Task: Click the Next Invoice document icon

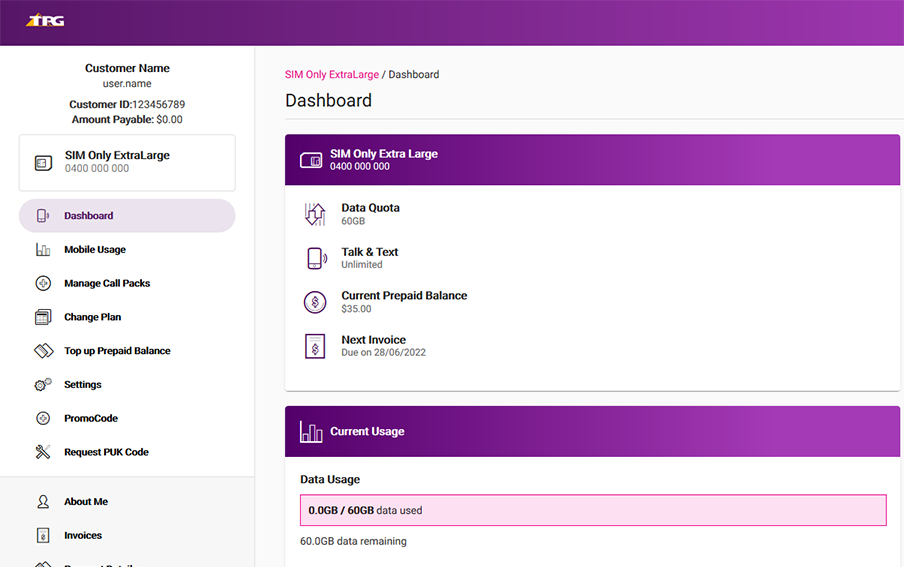Action: 315,346
